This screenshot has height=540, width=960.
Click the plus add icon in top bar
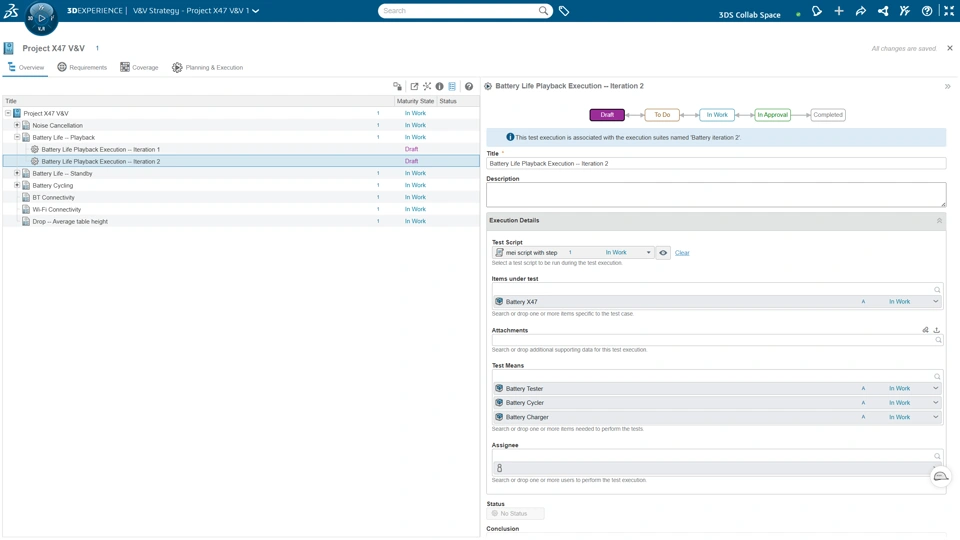(839, 11)
